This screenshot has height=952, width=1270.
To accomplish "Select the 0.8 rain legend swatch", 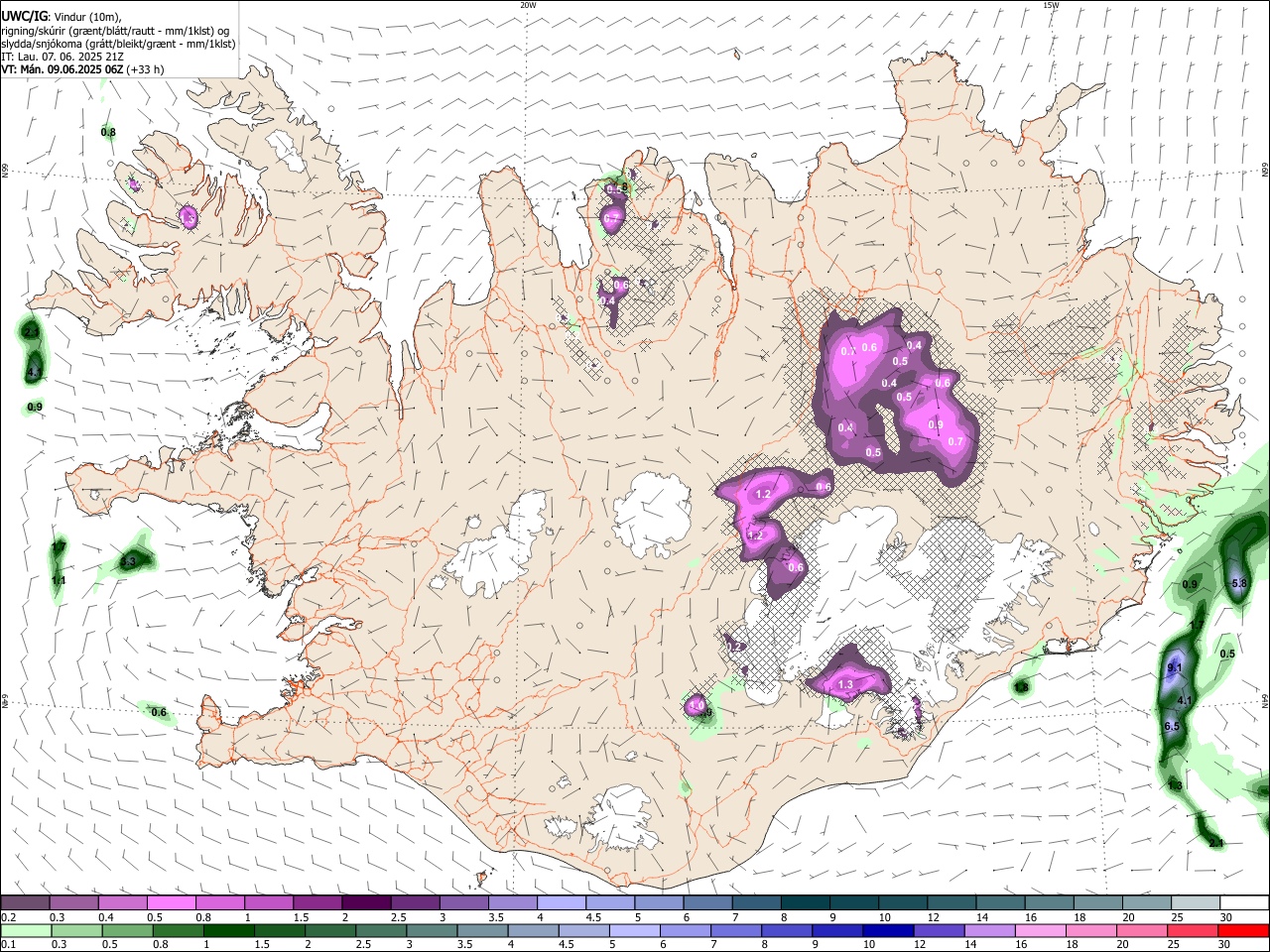I will click(178, 930).
